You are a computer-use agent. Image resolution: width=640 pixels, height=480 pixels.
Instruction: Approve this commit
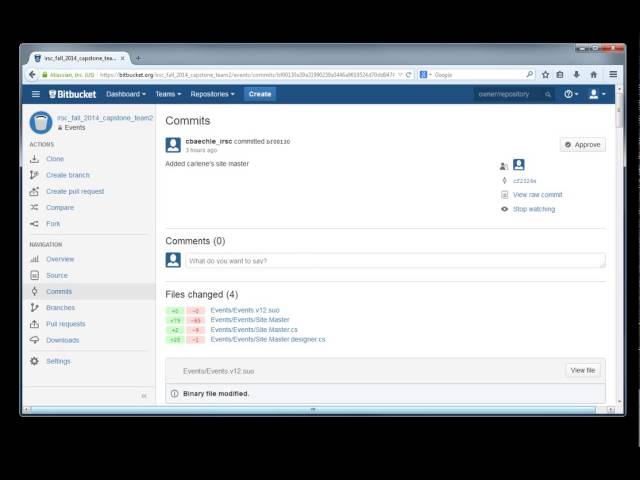click(582, 144)
